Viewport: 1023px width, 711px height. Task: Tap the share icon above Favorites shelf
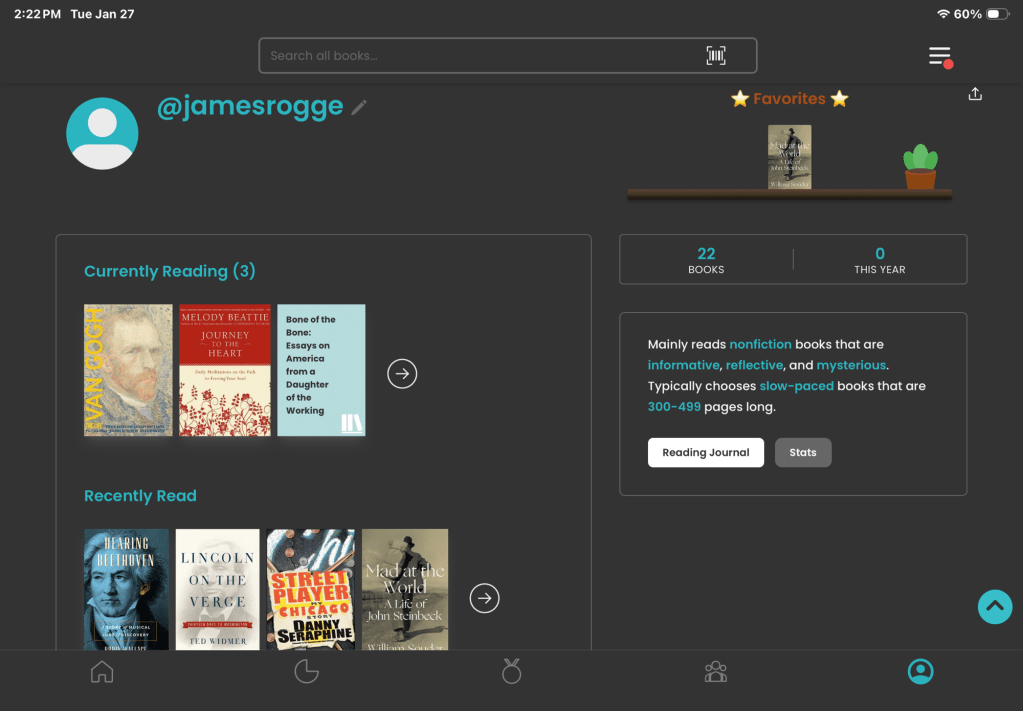[x=975, y=95]
